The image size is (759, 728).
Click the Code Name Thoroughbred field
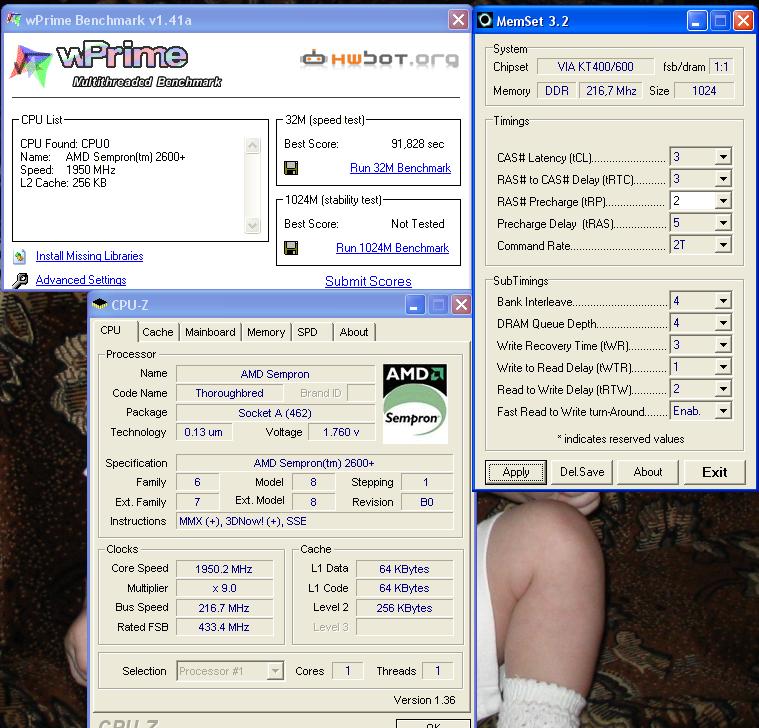(x=230, y=393)
